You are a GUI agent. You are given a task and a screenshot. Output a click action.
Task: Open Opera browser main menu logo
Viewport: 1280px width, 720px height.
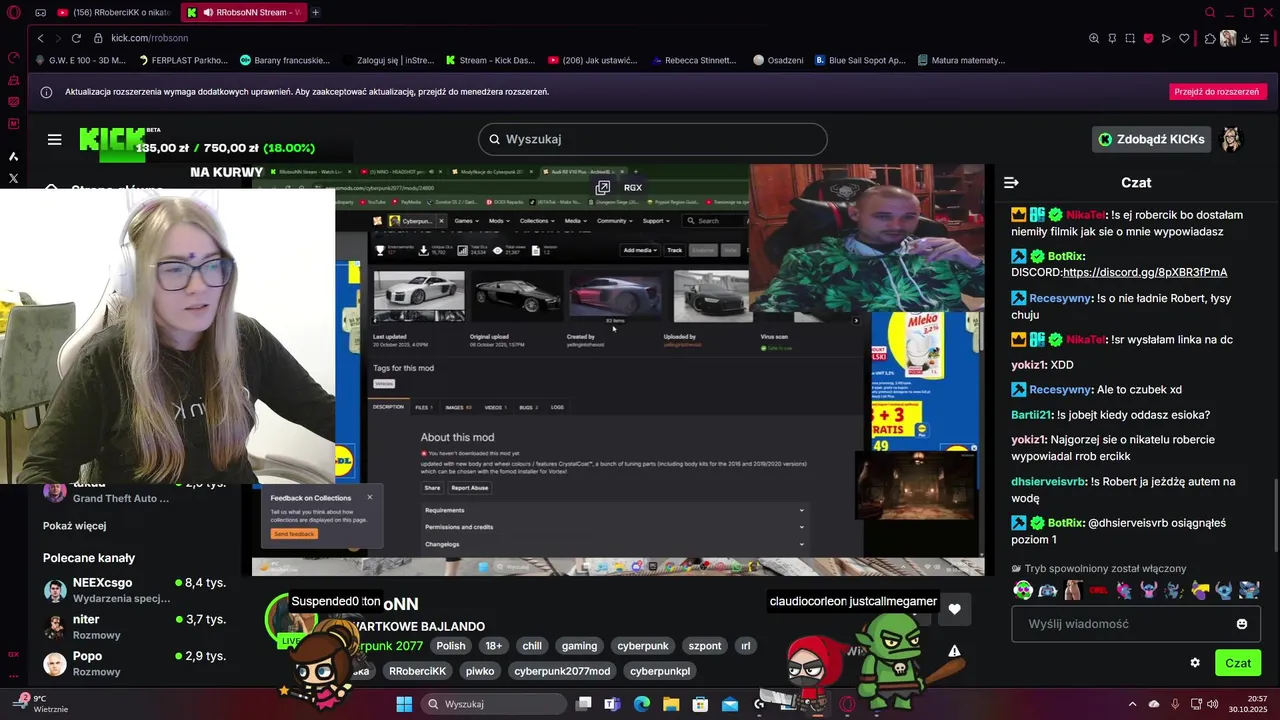pos(13,13)
